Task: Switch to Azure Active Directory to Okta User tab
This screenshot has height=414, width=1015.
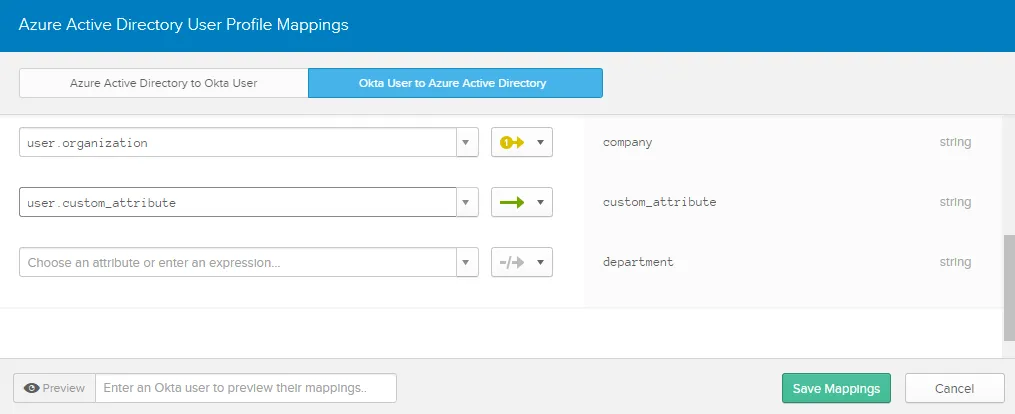Action: (163, 83)
